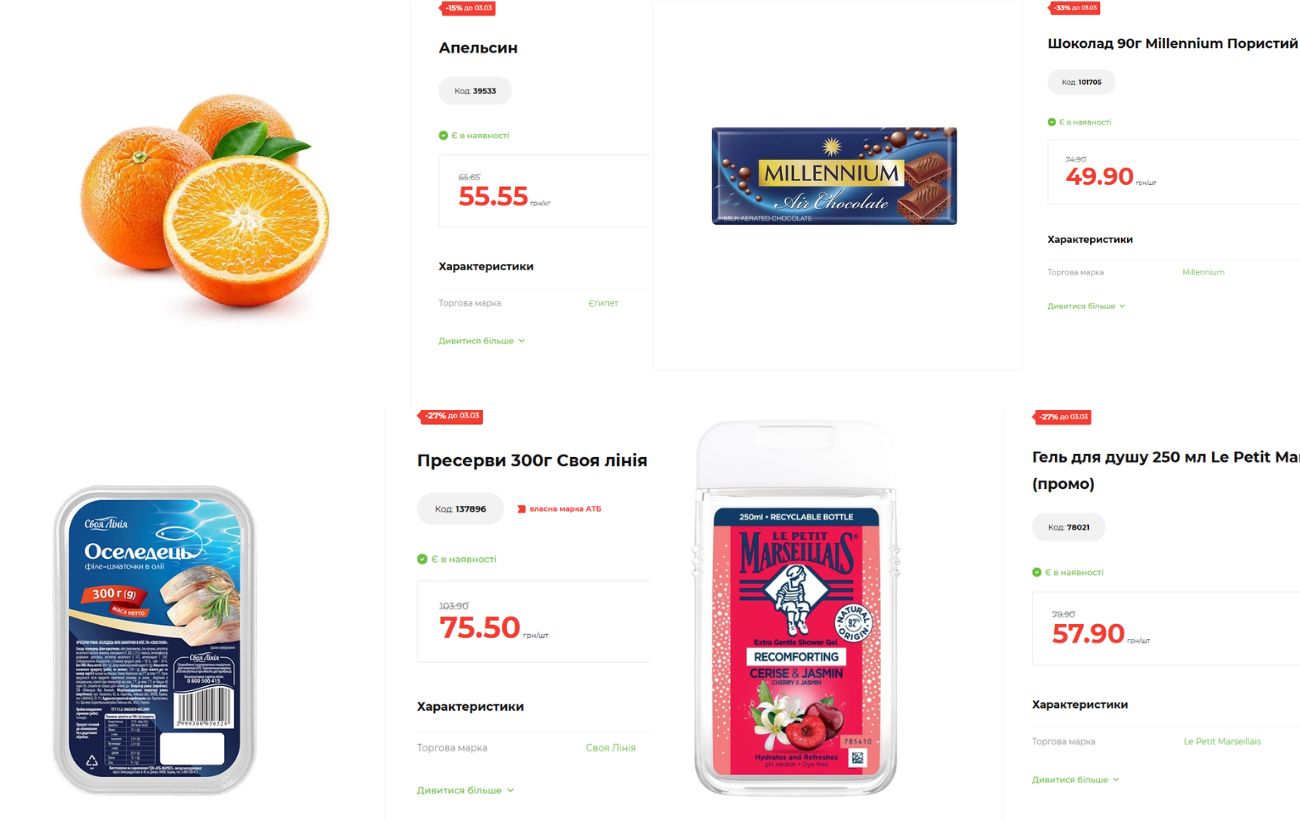Click the herring preserves package image
This screenshot has height=820, width=1300.
click(154, 640)
